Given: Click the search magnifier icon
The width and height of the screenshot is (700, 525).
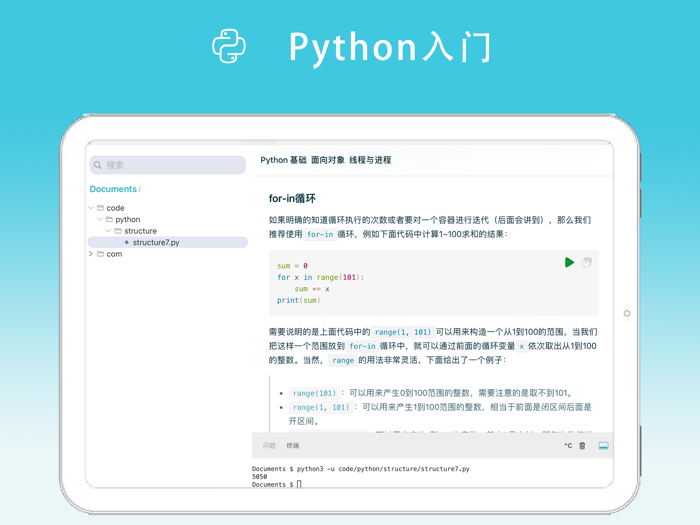Looking at the screenshot, I should click(98, 165).
